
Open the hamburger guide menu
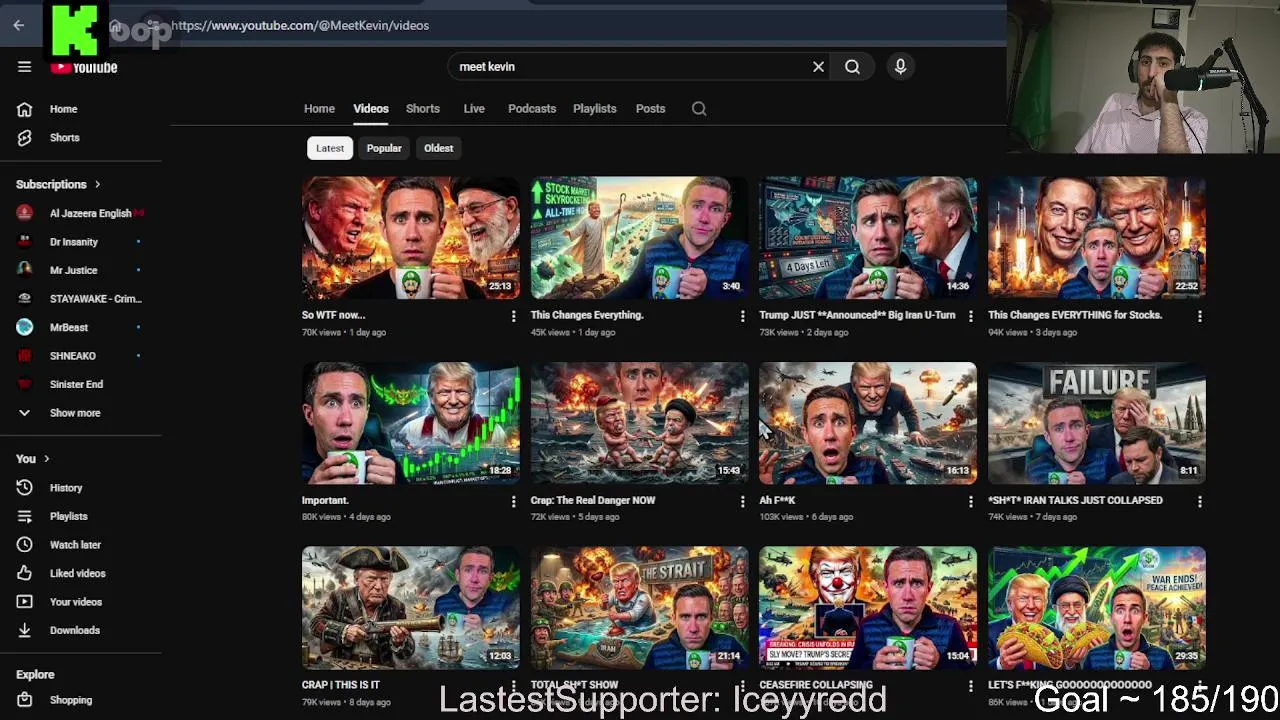click(x=24, y=67)
